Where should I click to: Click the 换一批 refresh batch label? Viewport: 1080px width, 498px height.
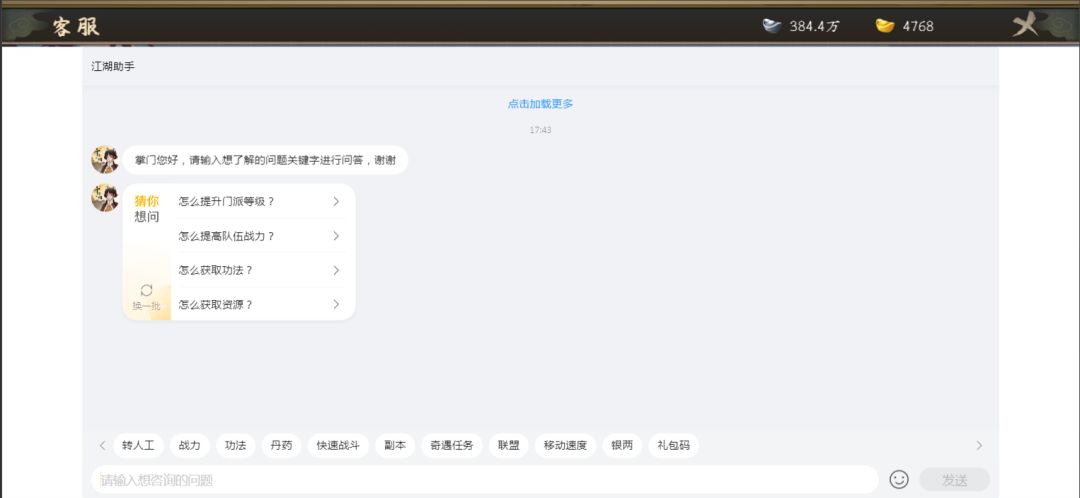[x=147, y=306]
